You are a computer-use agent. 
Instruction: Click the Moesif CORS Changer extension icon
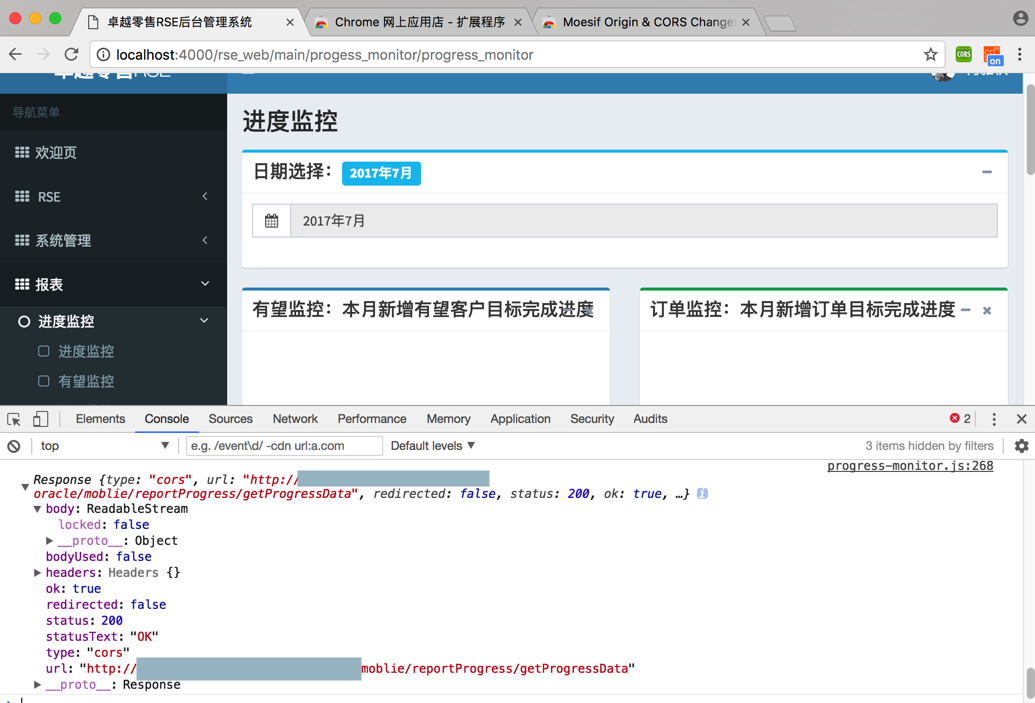pyautogui.click(x=994, y=55)
